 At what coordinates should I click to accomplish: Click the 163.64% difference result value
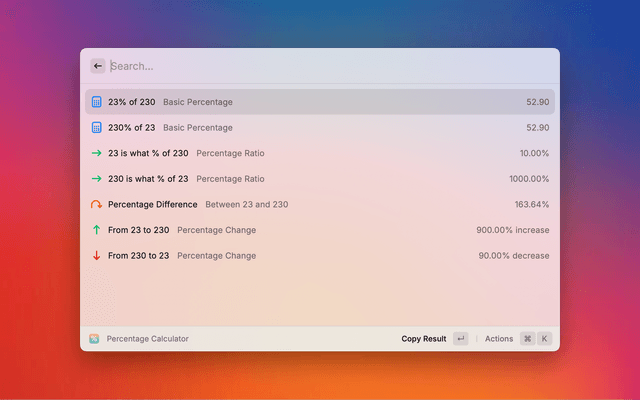tap(531, 205)
